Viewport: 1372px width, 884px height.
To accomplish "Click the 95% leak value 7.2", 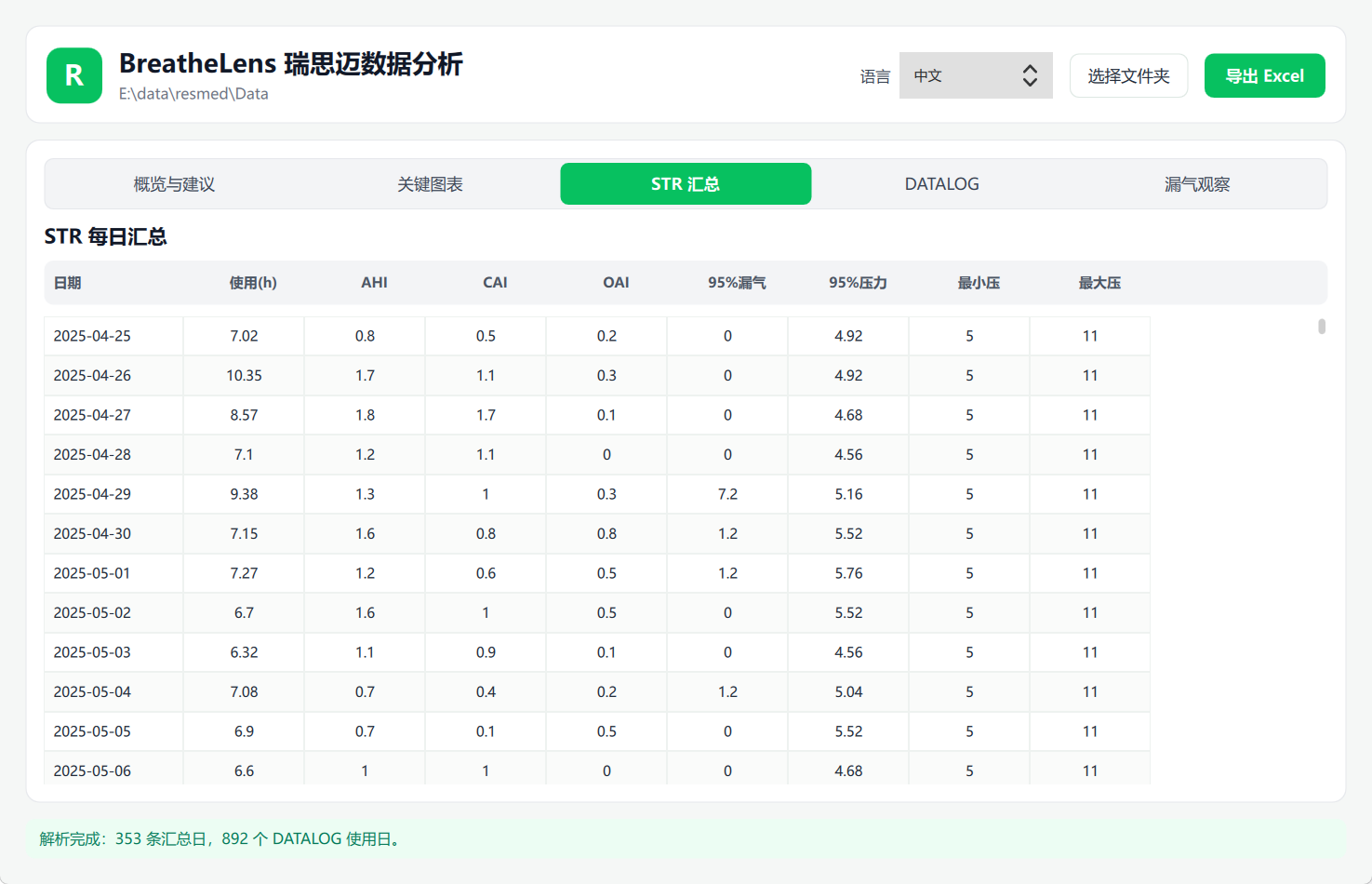I will 727,494.
